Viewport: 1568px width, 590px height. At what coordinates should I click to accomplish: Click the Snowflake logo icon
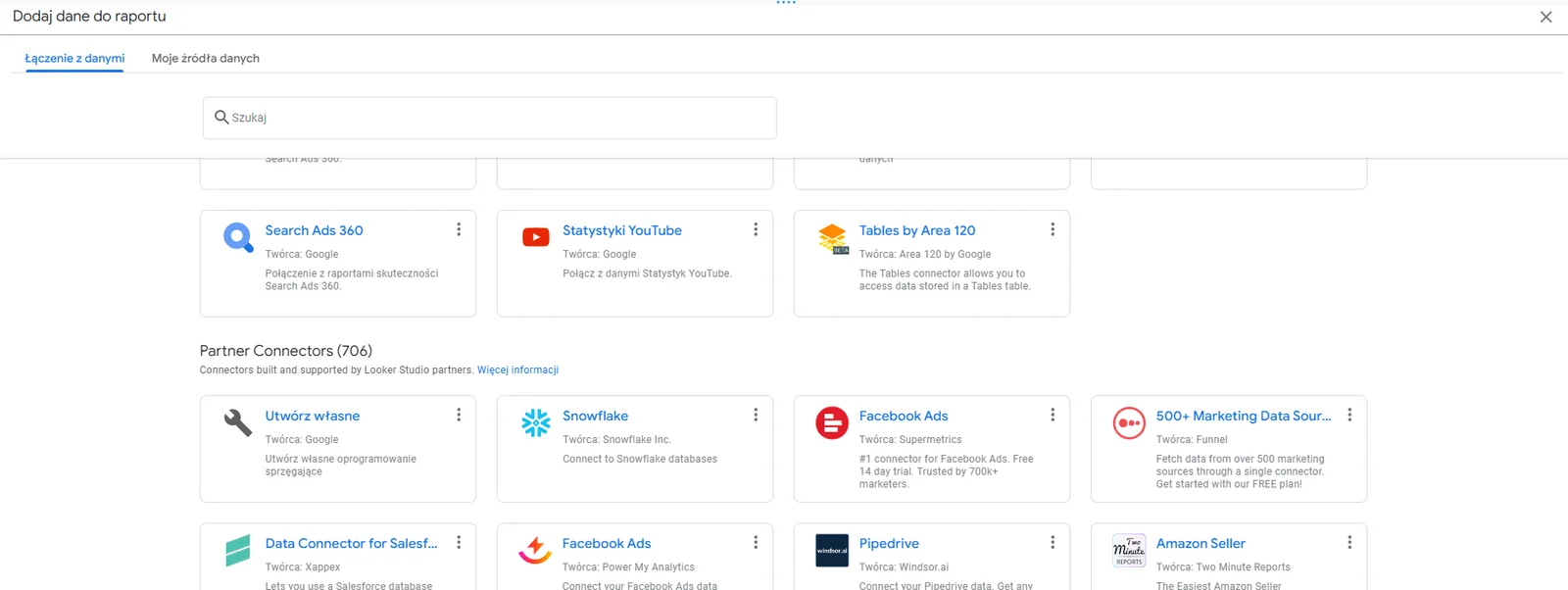[x=536, y=422]
